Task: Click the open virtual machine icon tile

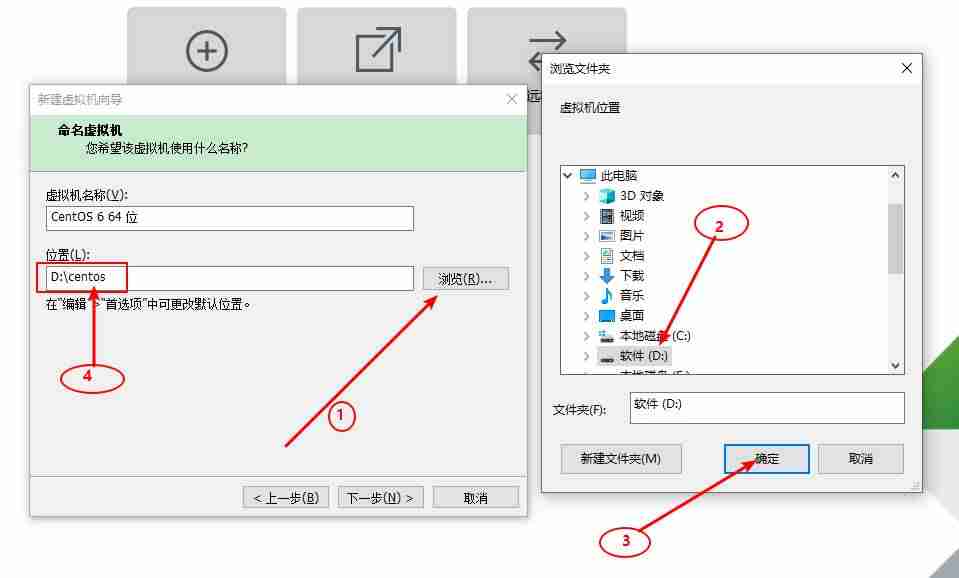Action: [377, 48]
